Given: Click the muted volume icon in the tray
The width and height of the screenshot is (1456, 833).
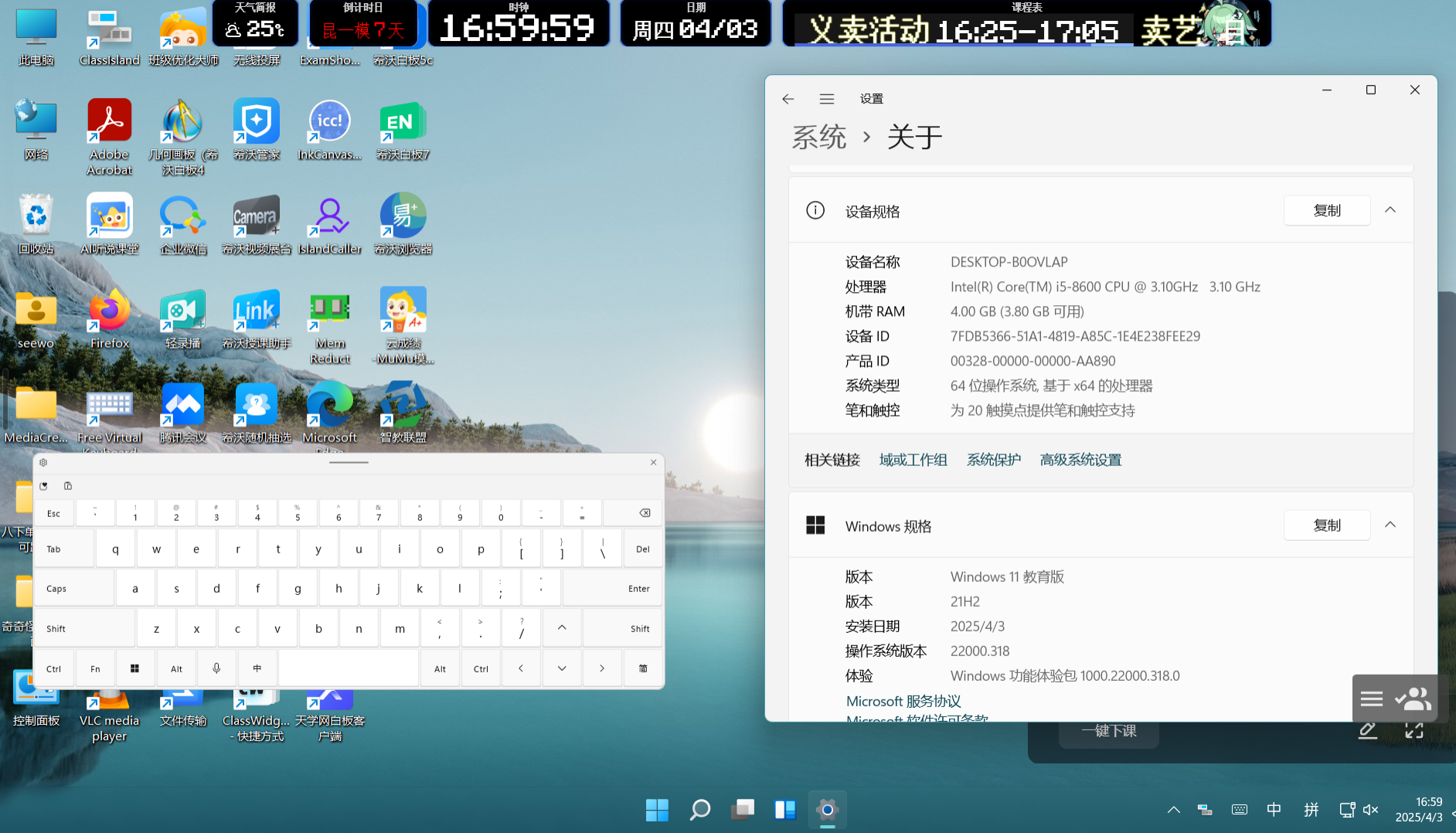Looking at the screenshot, I should click(x=1370, y=810).
